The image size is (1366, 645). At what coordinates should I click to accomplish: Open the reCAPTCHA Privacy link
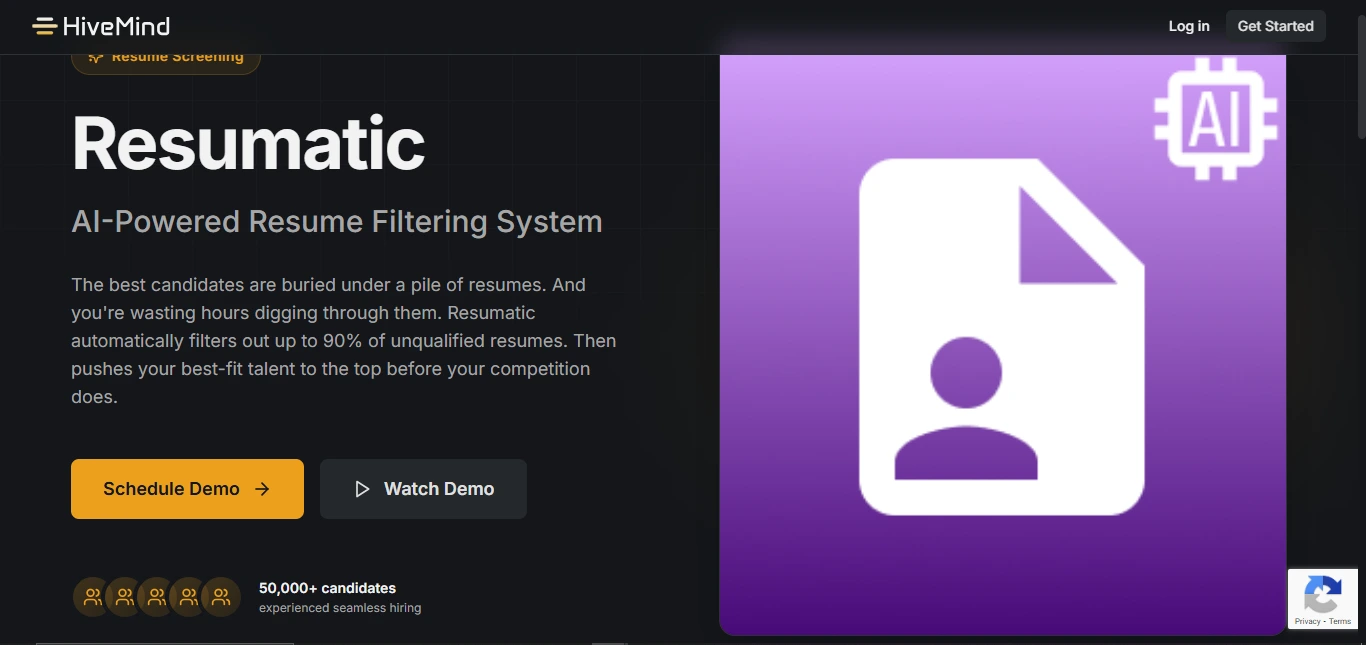[x=1307, y=622]
